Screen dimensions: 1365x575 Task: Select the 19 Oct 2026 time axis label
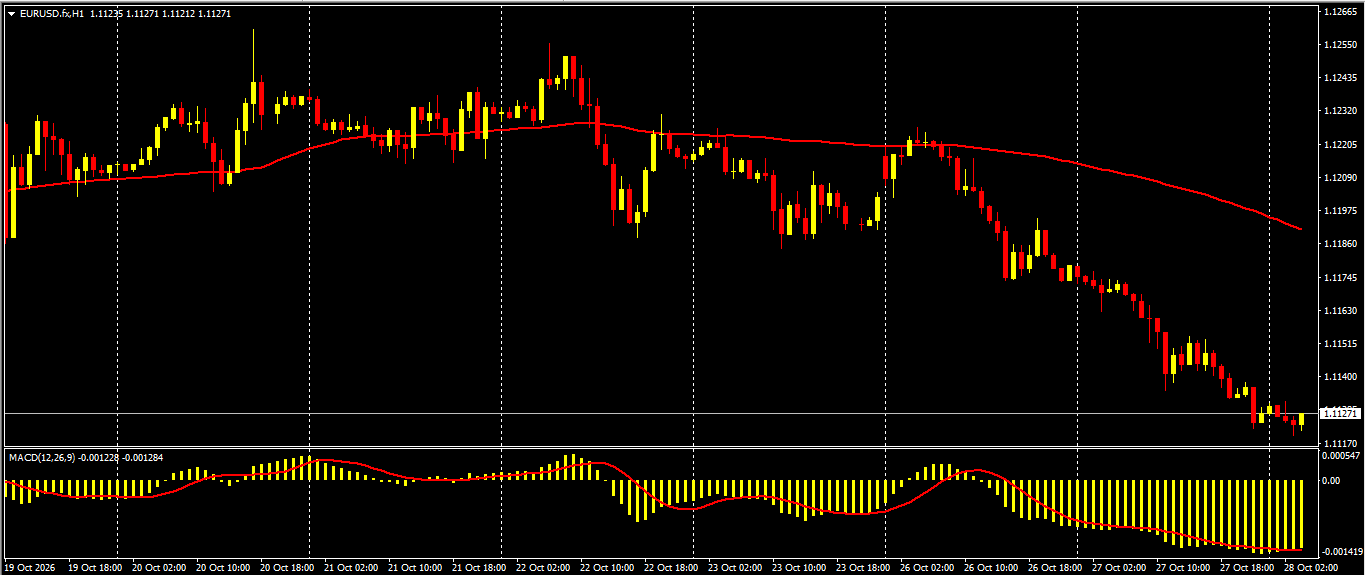31,567
